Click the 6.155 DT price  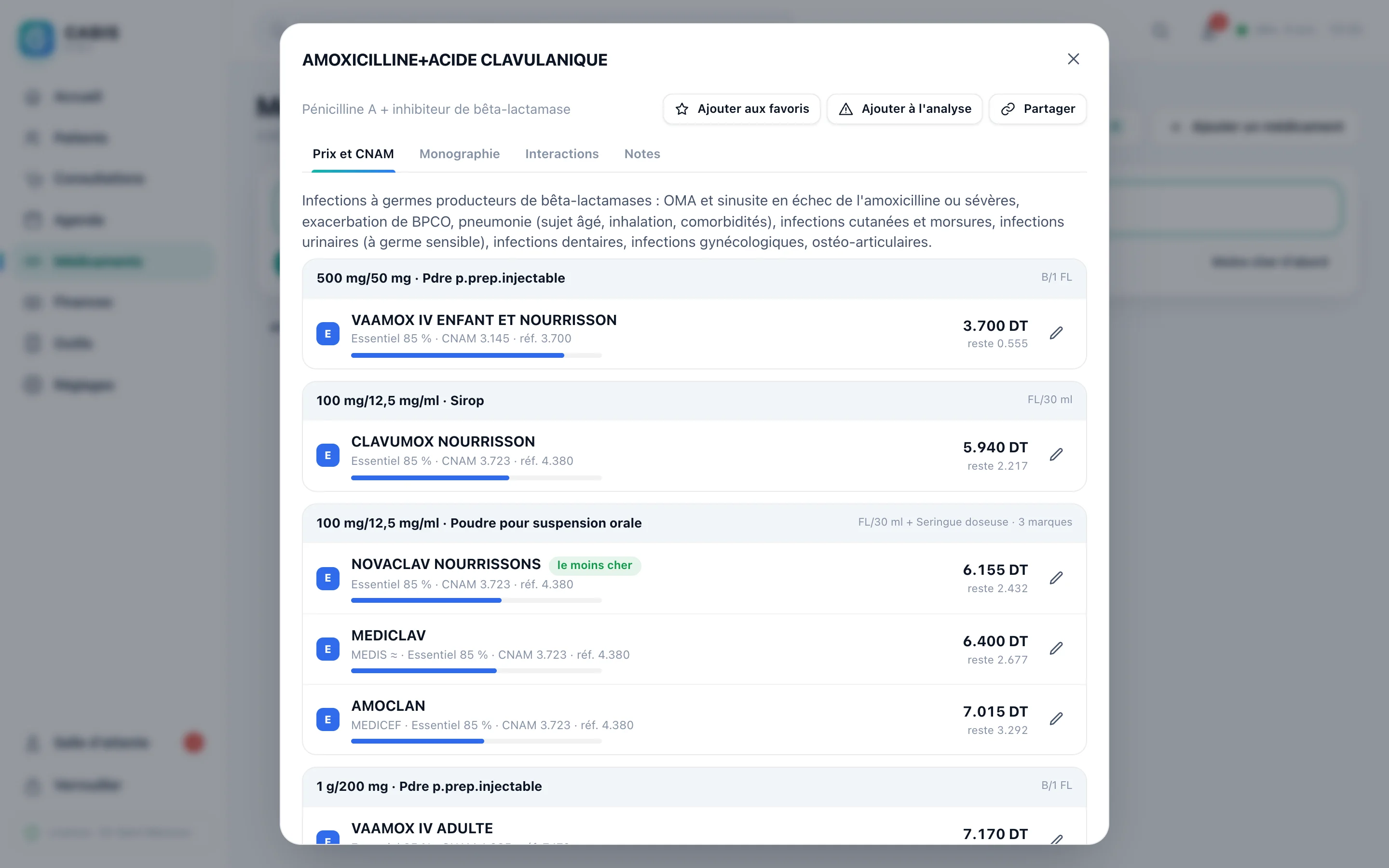click(994, 570)
